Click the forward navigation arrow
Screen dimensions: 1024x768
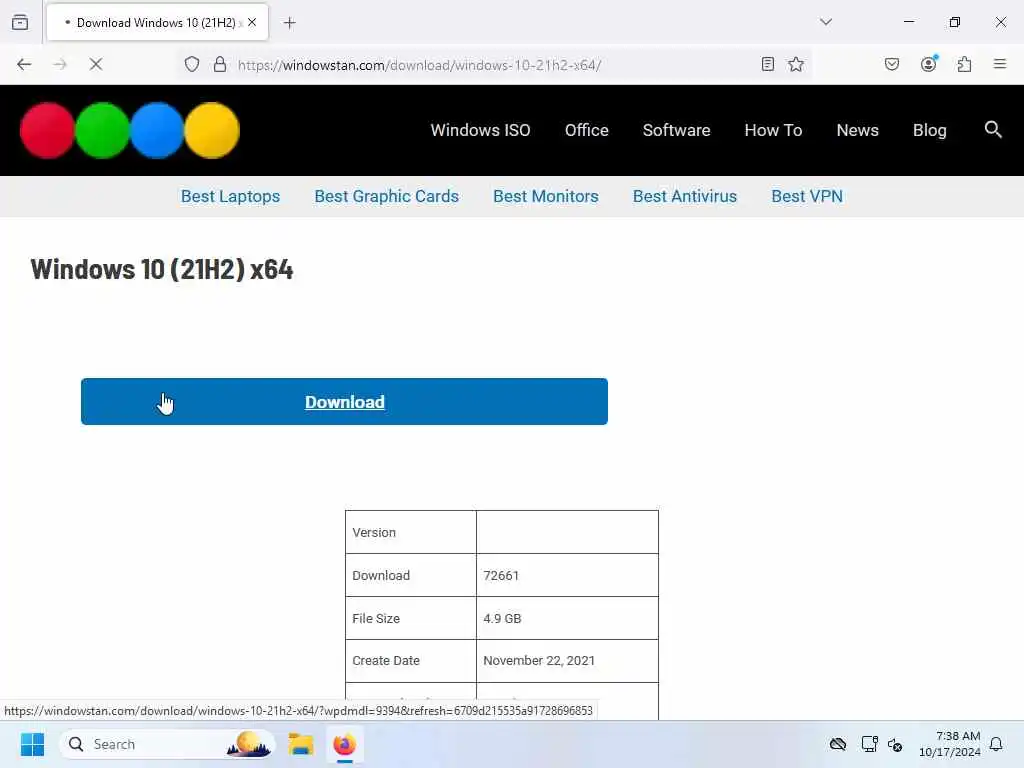tap(60, 64)
